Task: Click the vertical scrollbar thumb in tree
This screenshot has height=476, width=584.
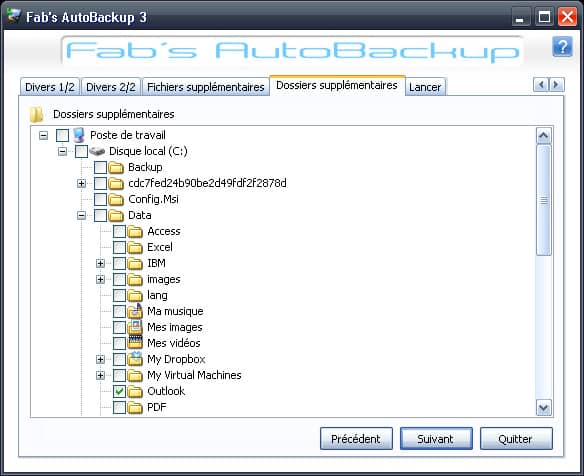Action: [x=544, y=200]
